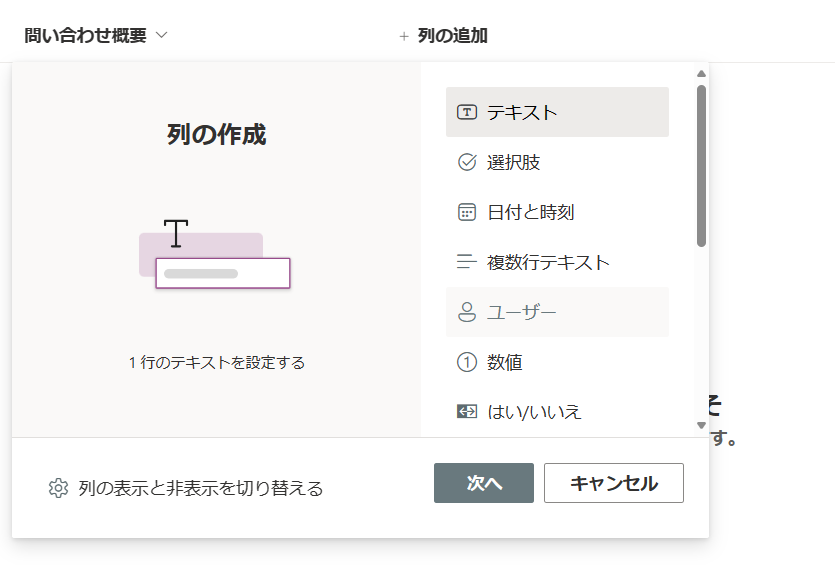The image size is (835, 565).
Task: Pick 日付と時刻 from the column types
Action: (x=530, y=212)
